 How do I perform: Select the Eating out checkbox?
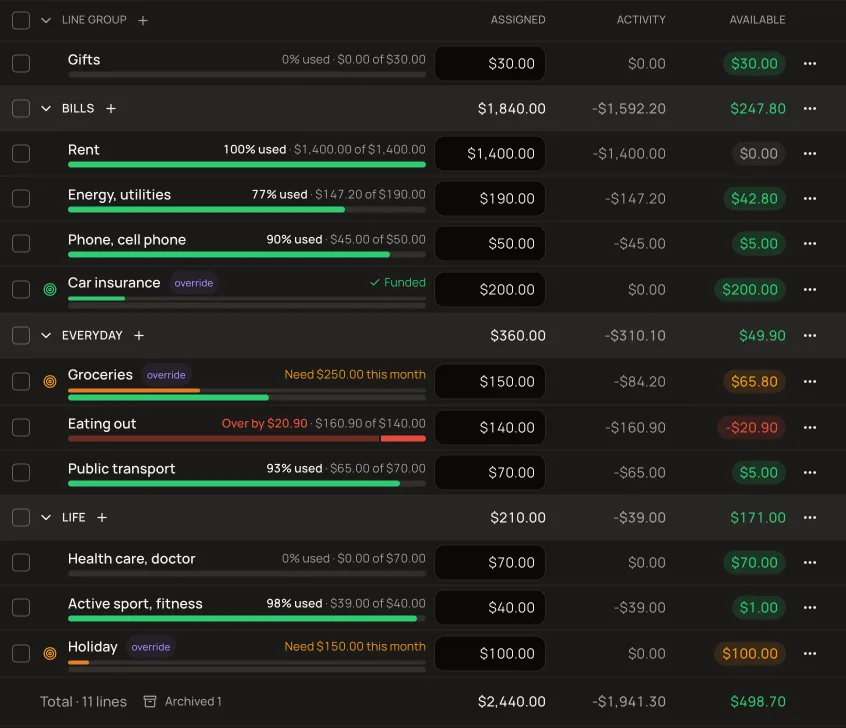tap(21, 427)
